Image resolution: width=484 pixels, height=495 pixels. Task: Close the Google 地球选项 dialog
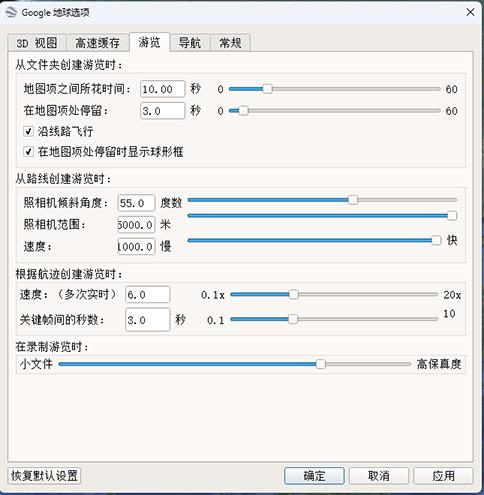[470, 12]
